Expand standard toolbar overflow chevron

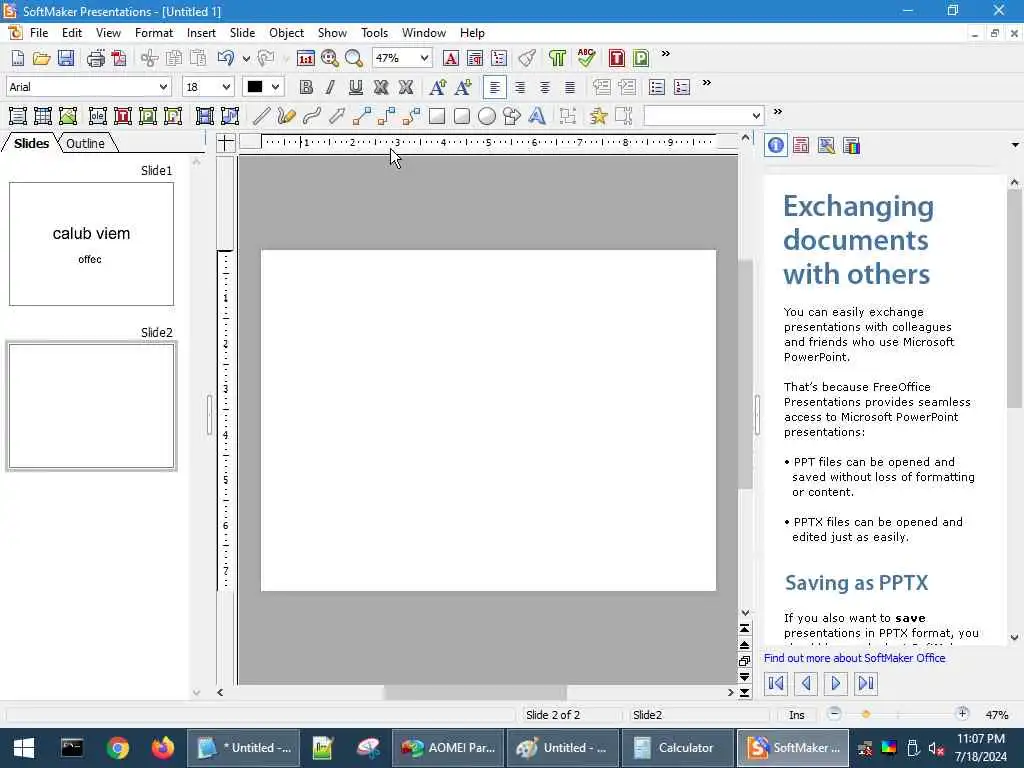point(665,54)
